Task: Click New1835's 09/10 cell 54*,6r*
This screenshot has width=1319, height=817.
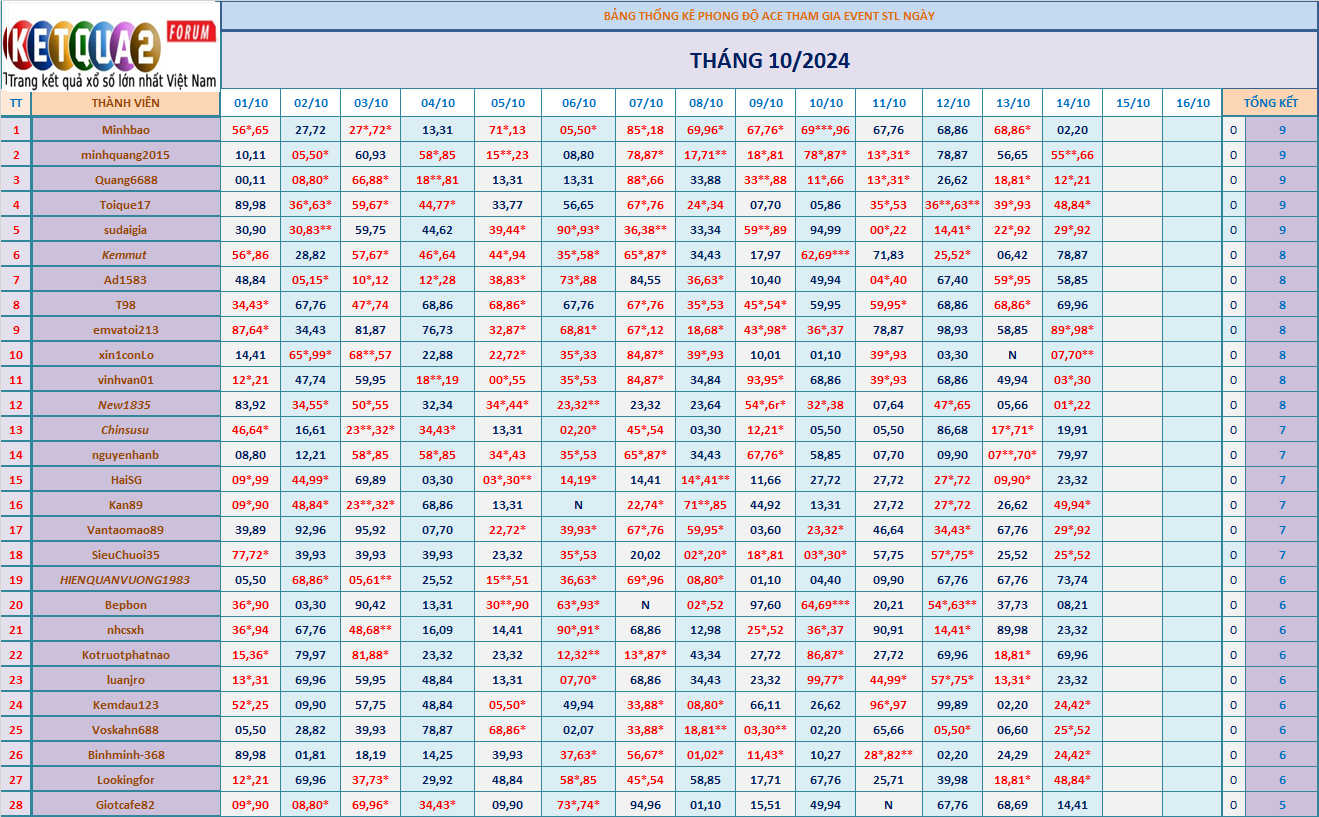Action: [x=765, y=405]
